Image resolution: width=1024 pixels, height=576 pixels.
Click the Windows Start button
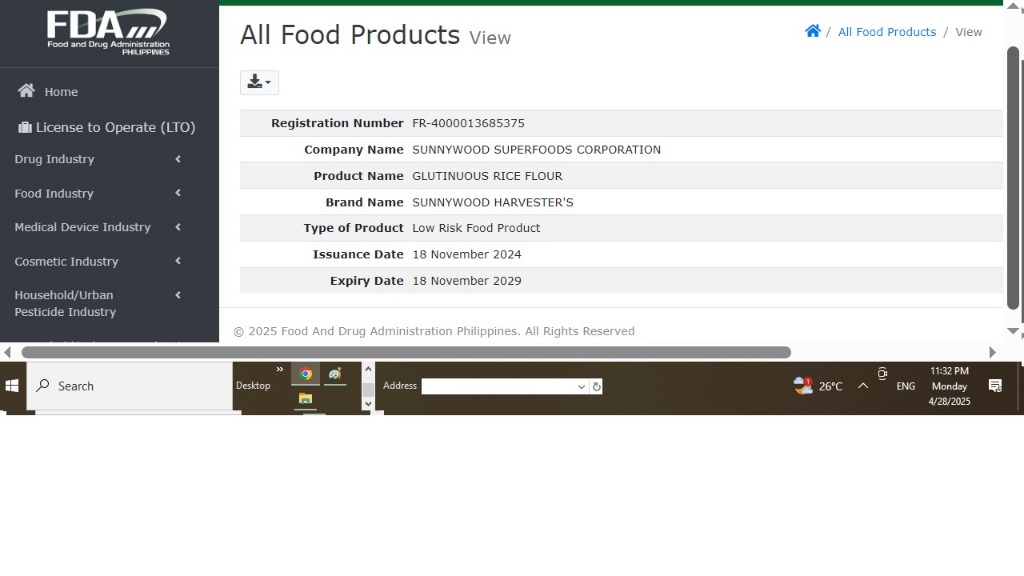[x=12, y=386]
